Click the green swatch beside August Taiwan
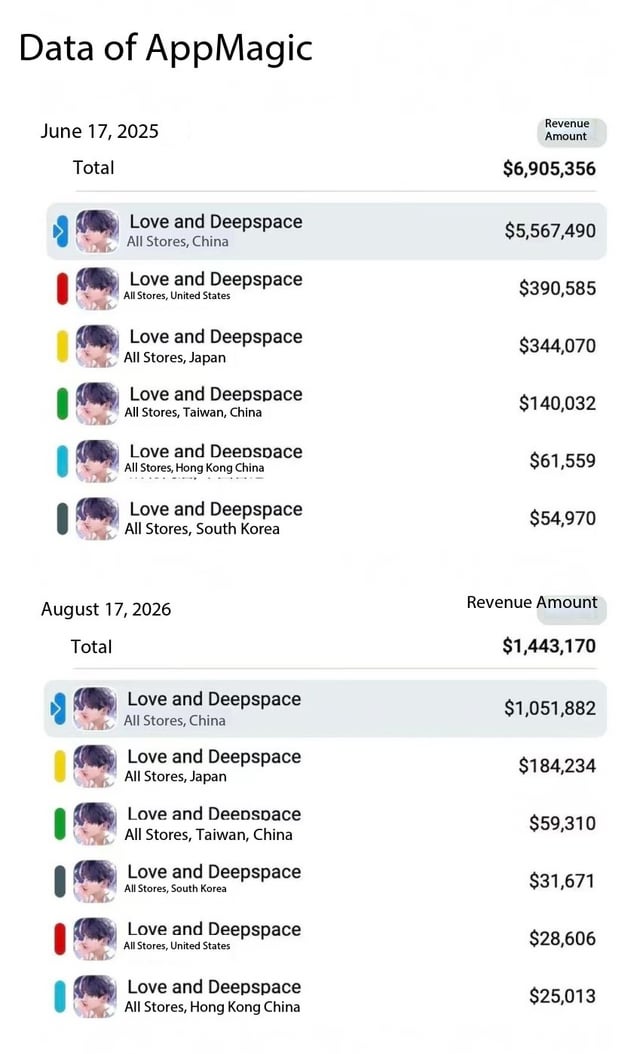Screen dimensions: 640x1054 pos(60,824)
